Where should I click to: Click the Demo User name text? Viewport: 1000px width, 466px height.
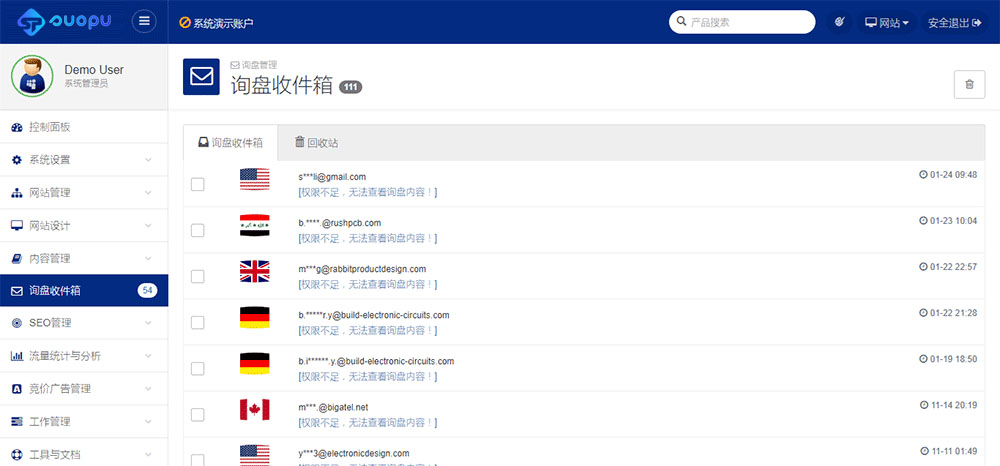pos(94,69)
